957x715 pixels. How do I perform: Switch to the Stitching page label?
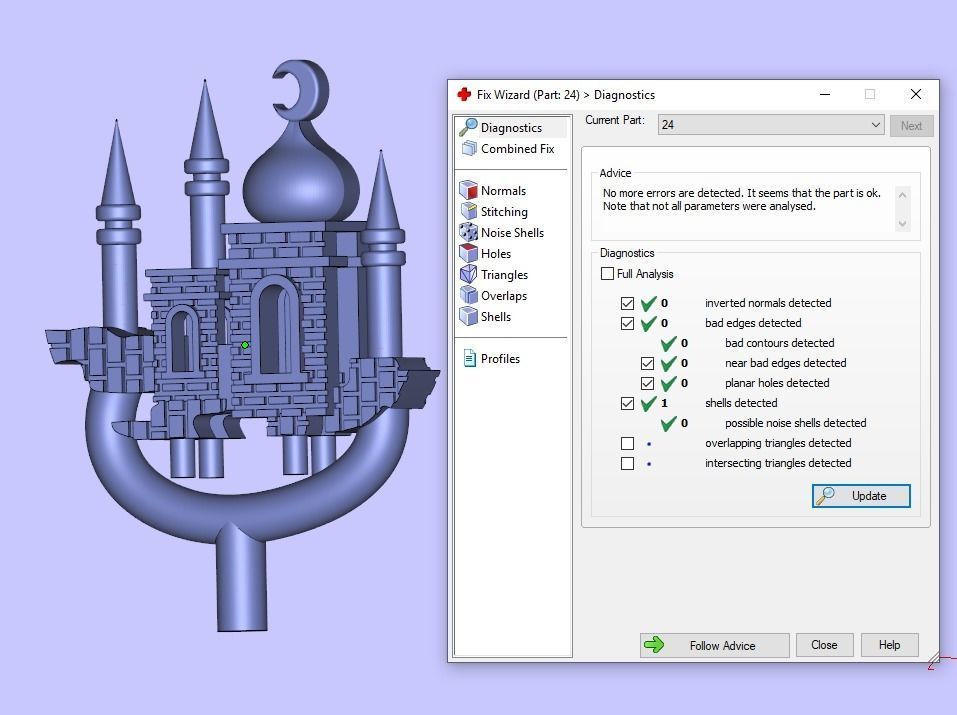(504, 212)
